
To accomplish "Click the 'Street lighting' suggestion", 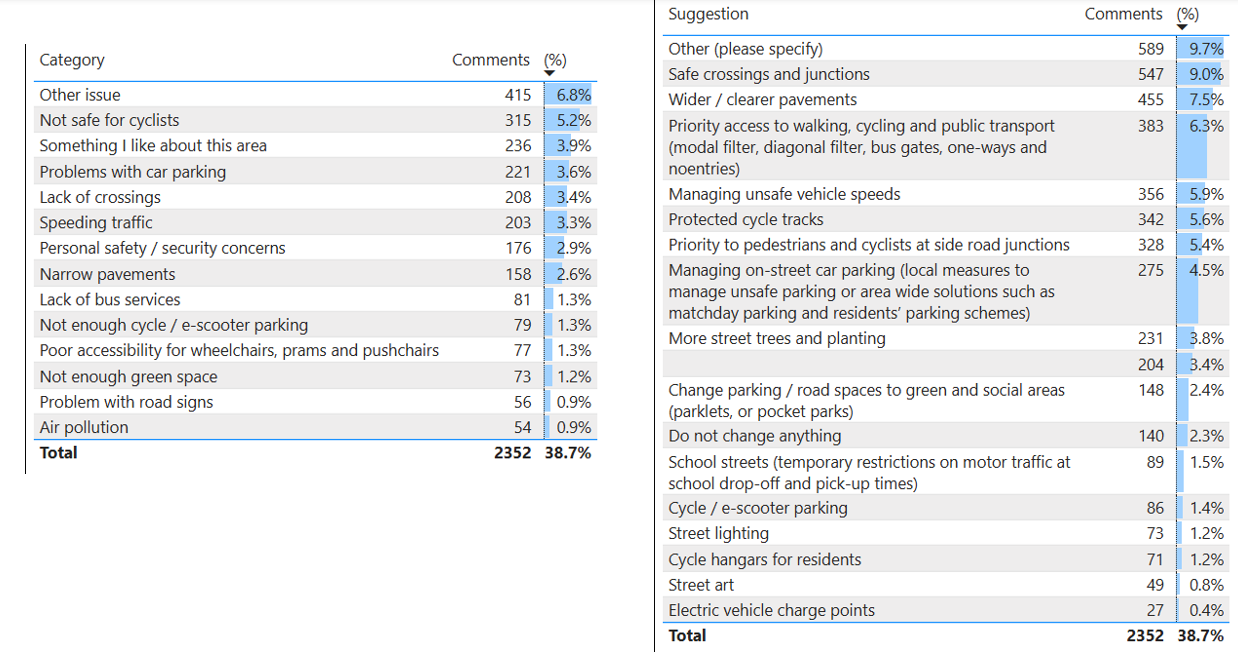I will 718,534.
